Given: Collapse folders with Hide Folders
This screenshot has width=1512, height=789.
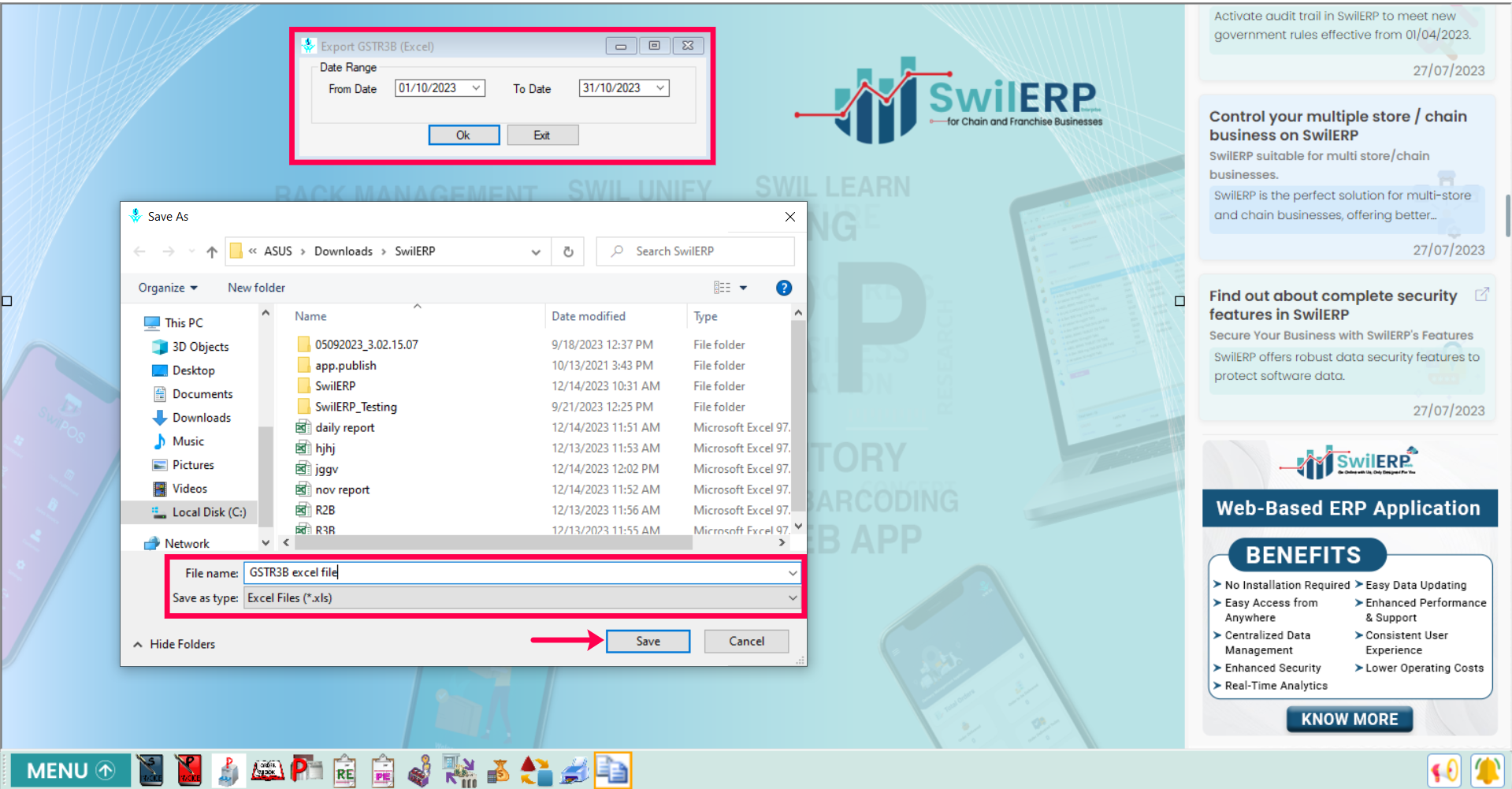Looking at the screenshot, I should point(174,645).
